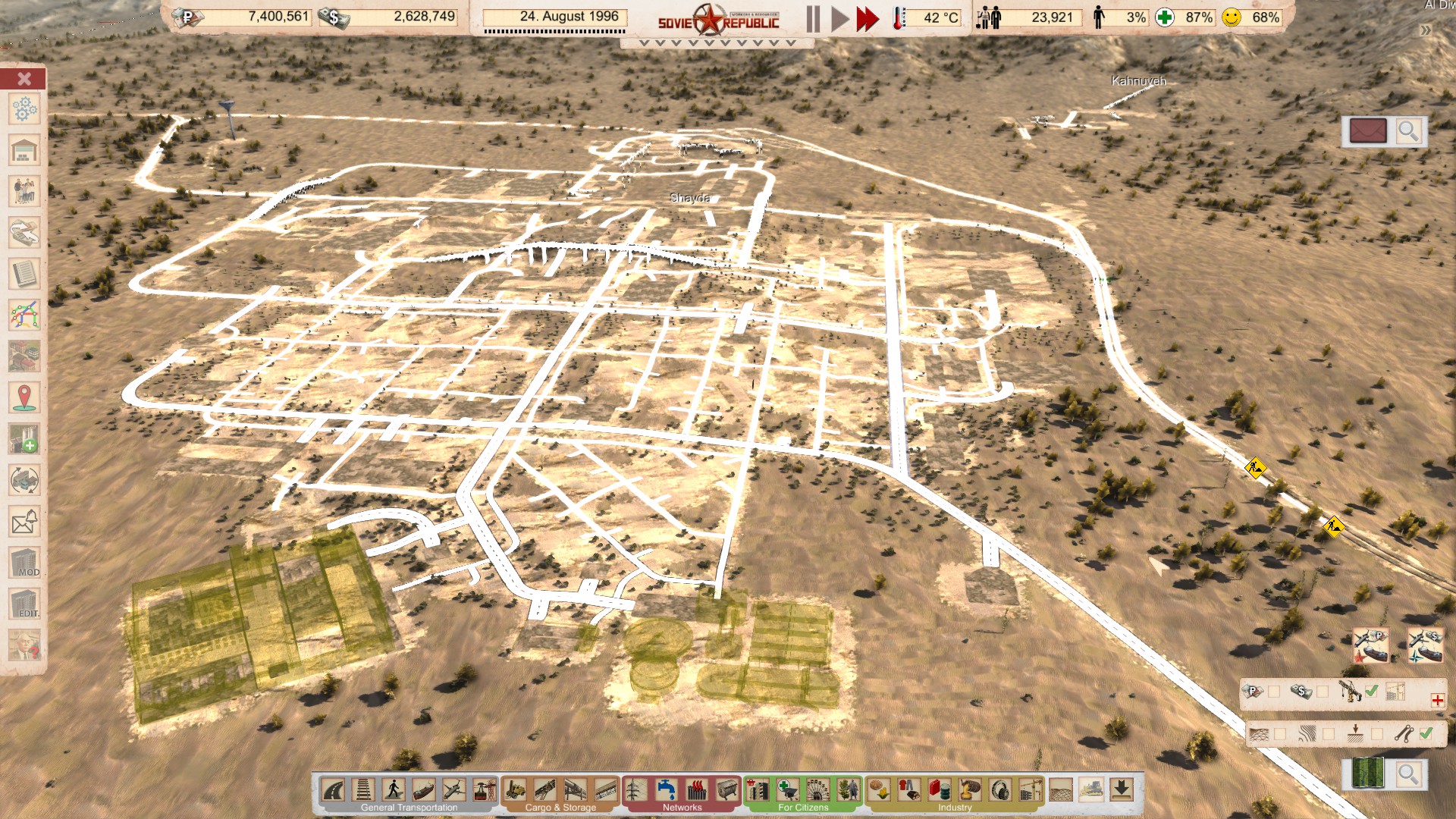Enable the ruble auto-purchase checkbox

pos(1274,692)
